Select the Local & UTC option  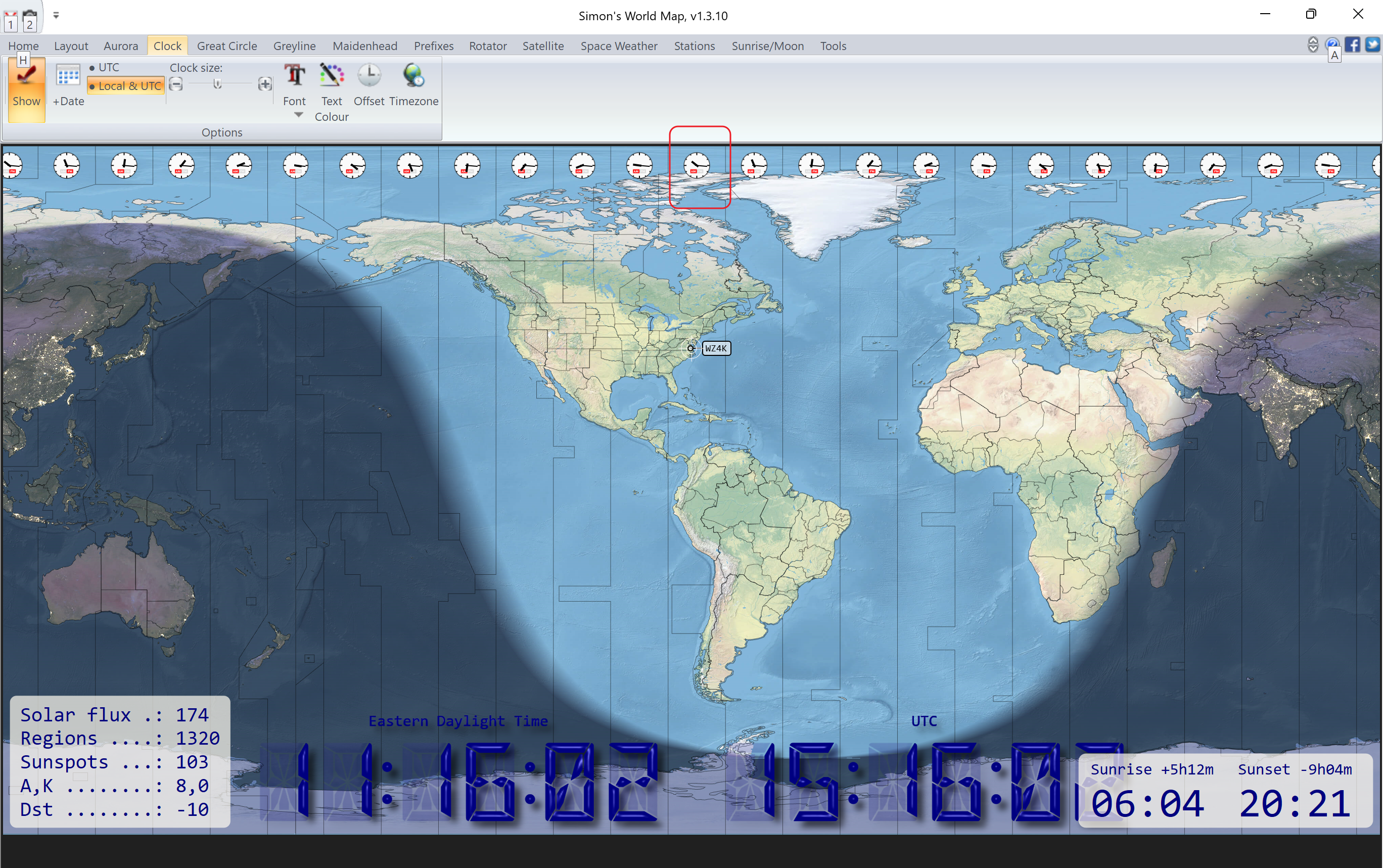[x=126, y=86]
